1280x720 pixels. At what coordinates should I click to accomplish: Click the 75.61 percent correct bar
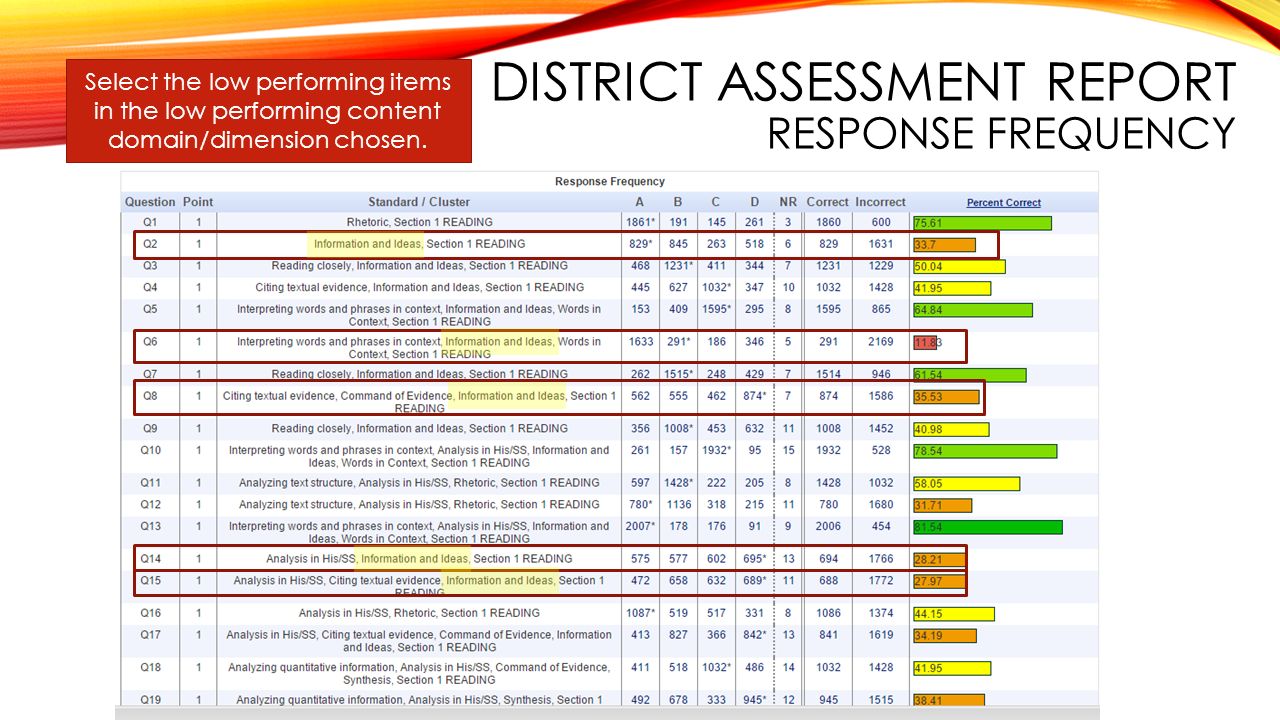(982, 223)
